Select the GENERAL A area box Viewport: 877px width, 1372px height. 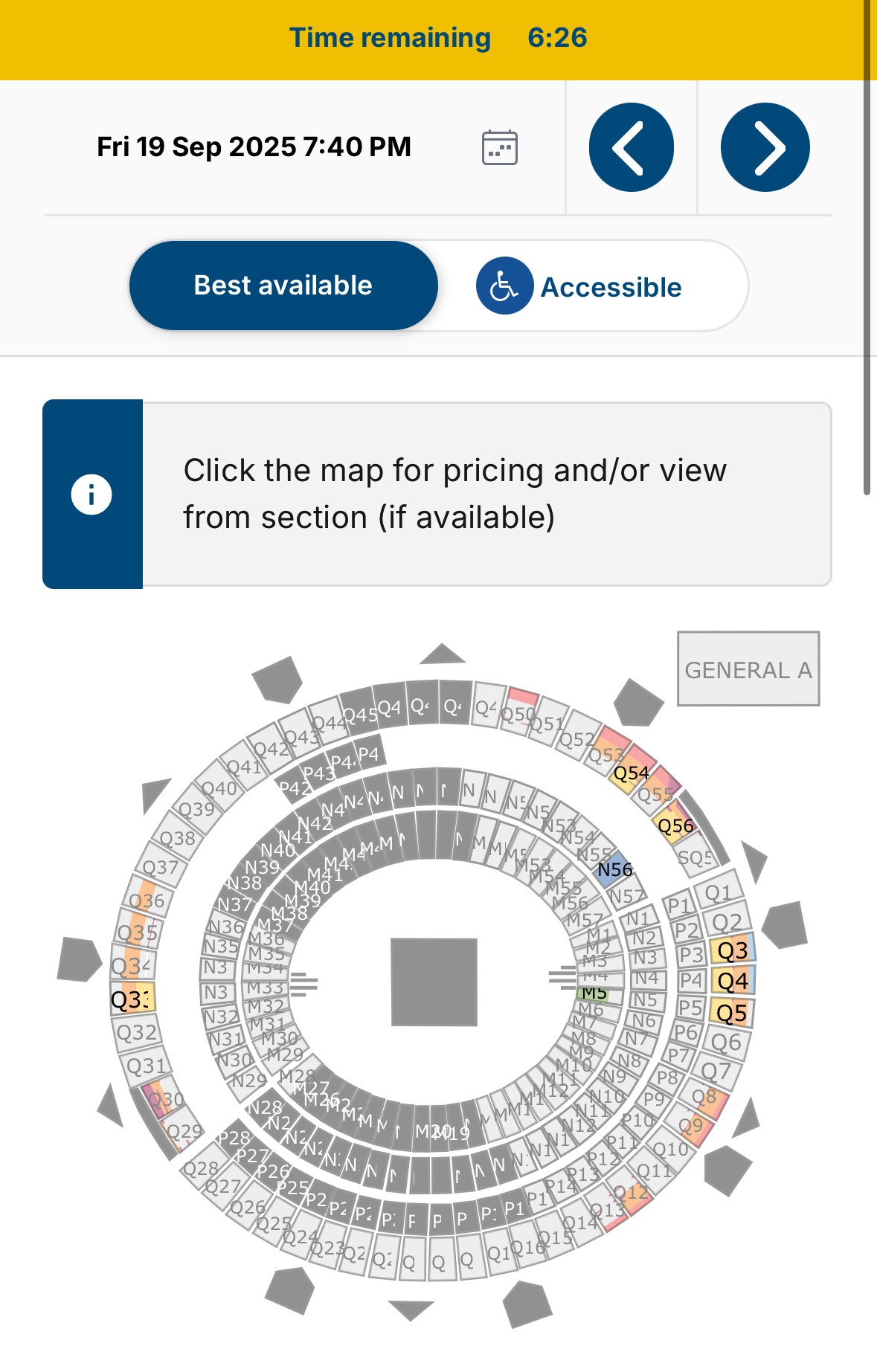tap(748, 669)
